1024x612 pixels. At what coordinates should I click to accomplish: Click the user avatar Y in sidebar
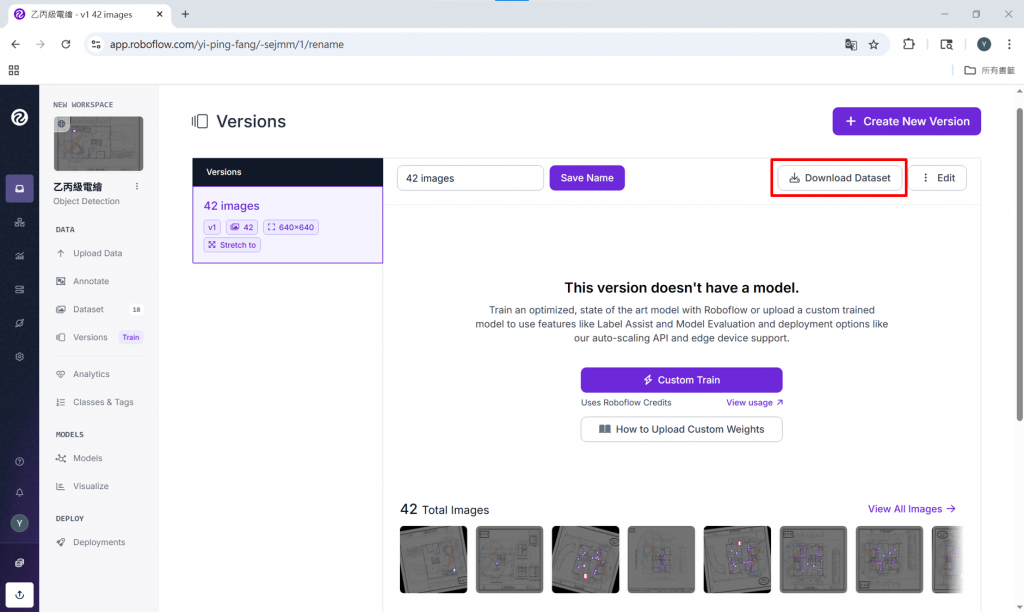coord(20,523)
